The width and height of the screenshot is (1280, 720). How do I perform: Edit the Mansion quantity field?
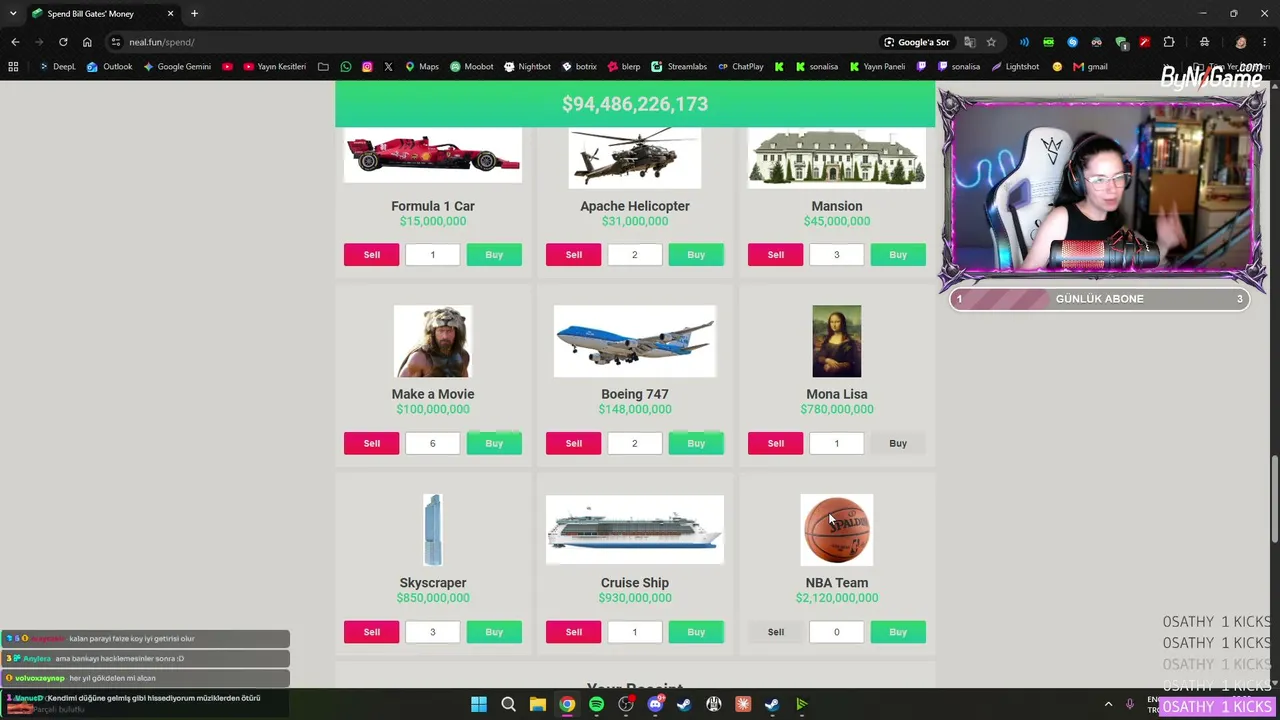[x=837, y=255]
